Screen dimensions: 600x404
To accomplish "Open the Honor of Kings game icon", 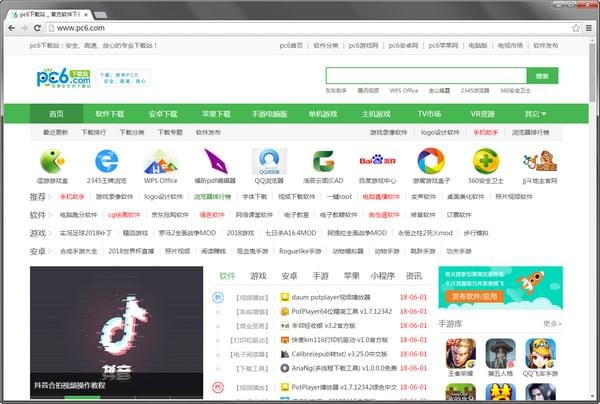I will [461, 353].
